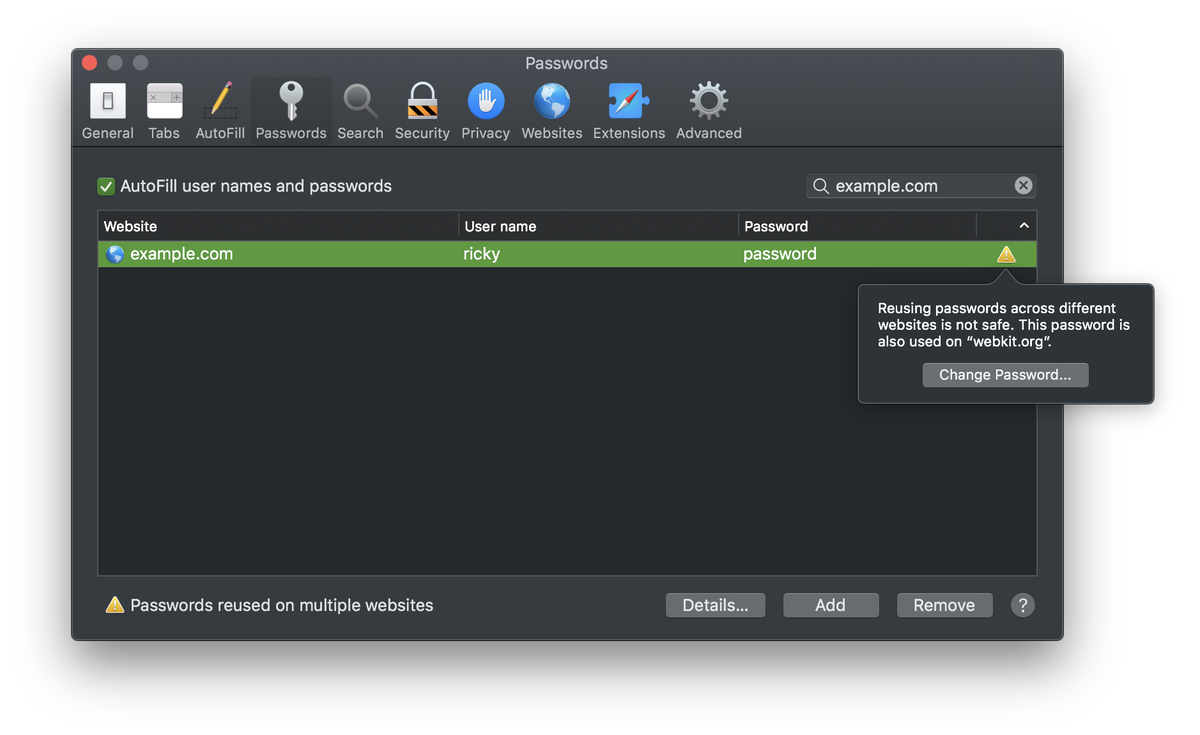Open the Extensions preferences pane
The width and height of the screenshot is (1200, 735).
[x=629, y=111]
